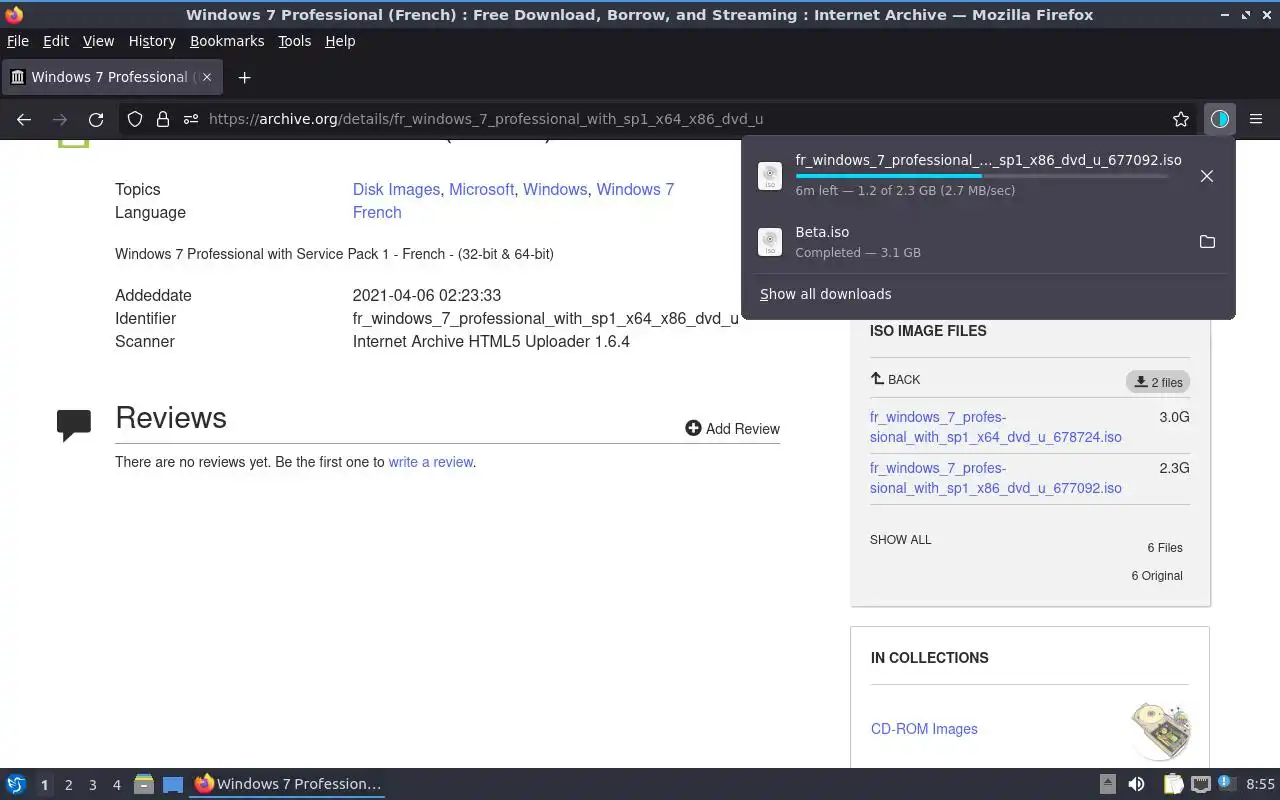The height and width of the screenshot is (800, 1280).
Task: Click the CD-ROM Images collection link
Action: (924, 729)
